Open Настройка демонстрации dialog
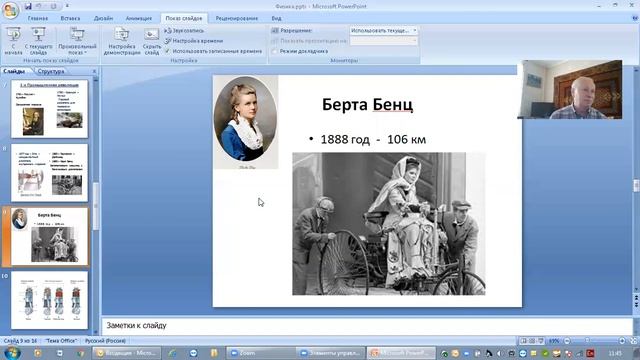 [122, 41]
